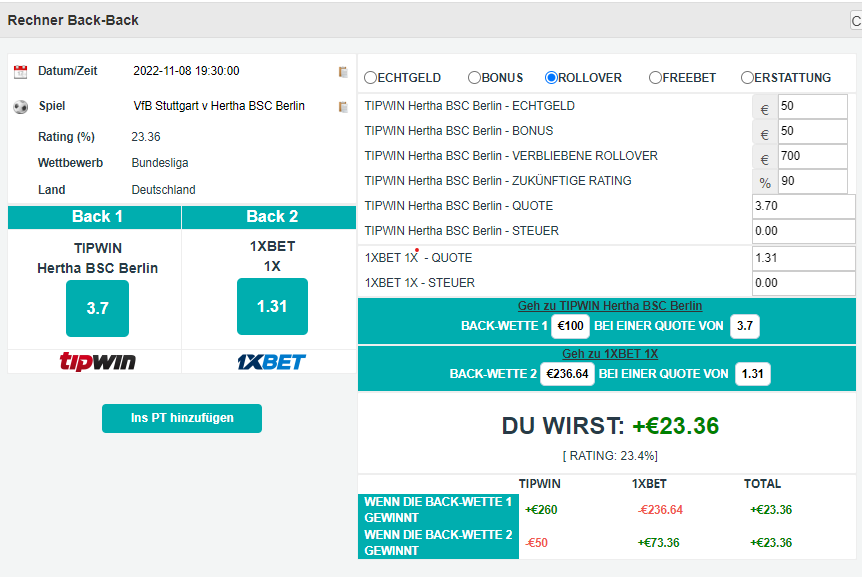
Task: Click the WENN DIE BACK-WETTE 1 GEWINNT row label
Action: click(x=438, y=510)
